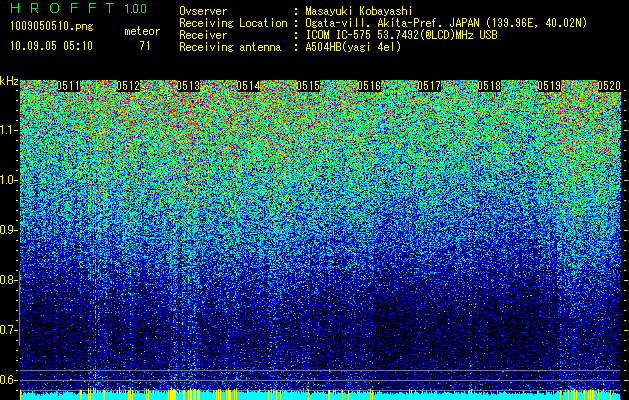
Task: Click the 'Receiving Location' label
Action: tap(233, 23)
